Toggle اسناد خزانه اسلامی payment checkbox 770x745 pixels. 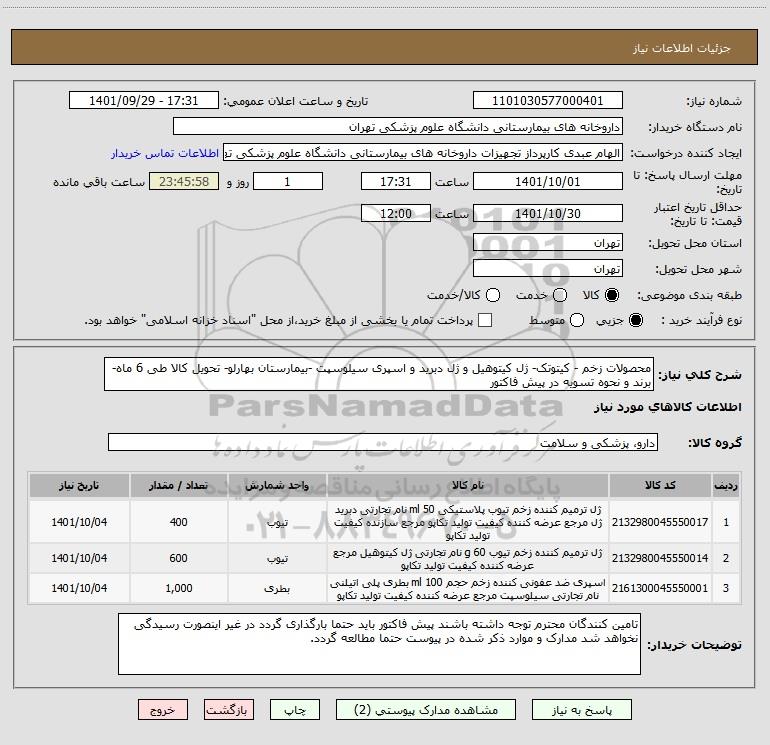485,320
